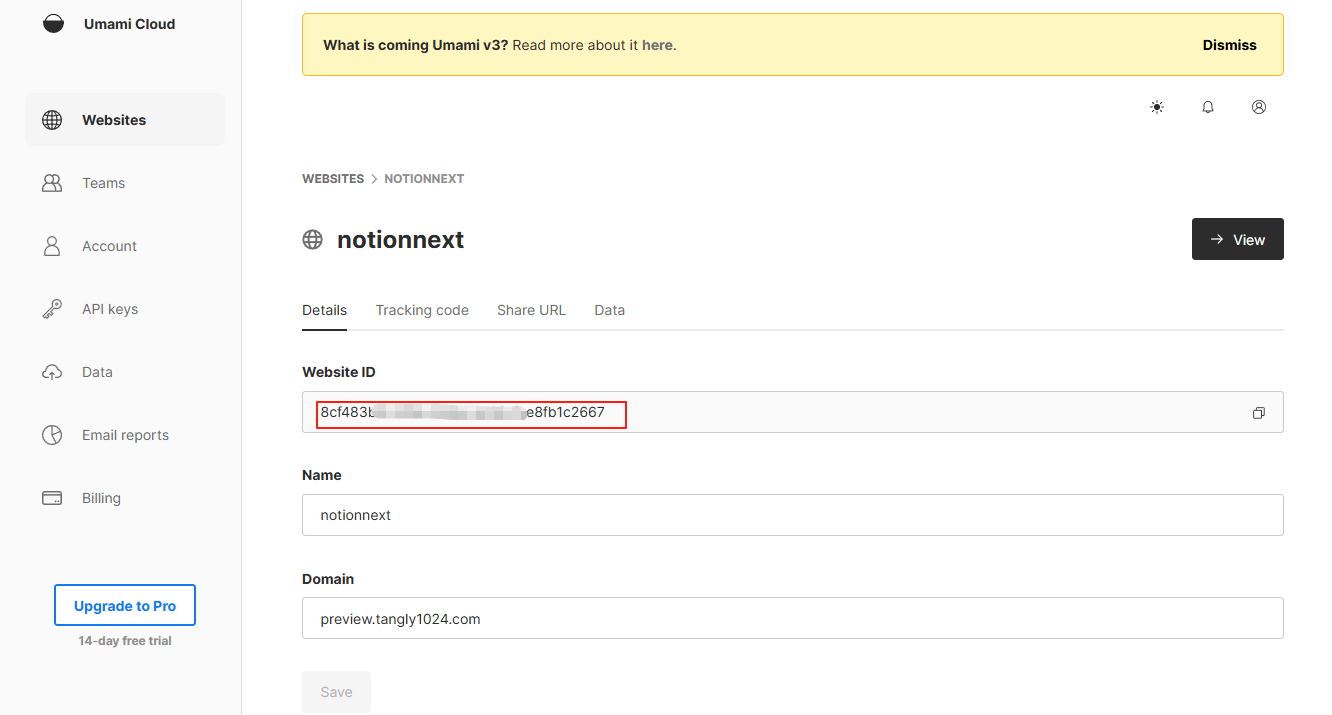Viewport: 1332px width, 715px height.
Task: Click the 'Name' label
Action: coord(322,475)
